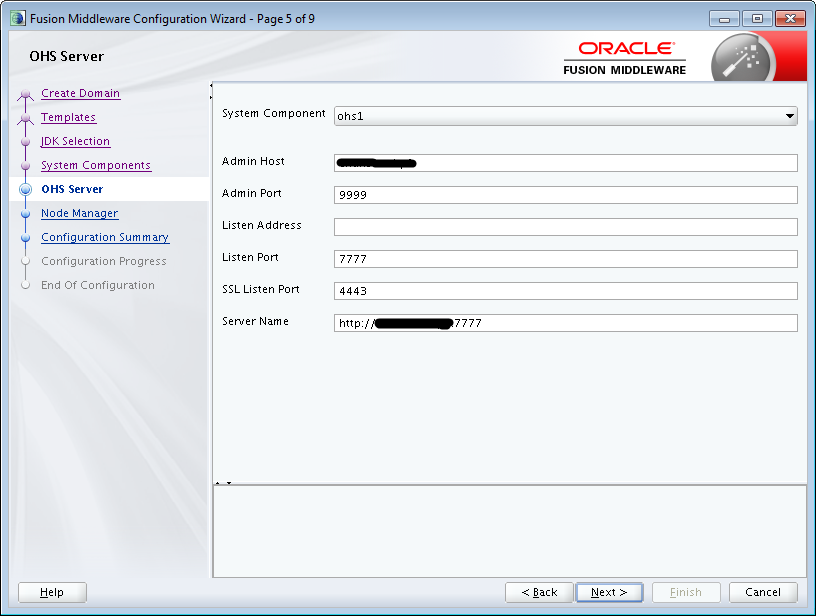Click the disabled Finish button
The width and height of the screenshot is (816, 616).
pos(686,592)
